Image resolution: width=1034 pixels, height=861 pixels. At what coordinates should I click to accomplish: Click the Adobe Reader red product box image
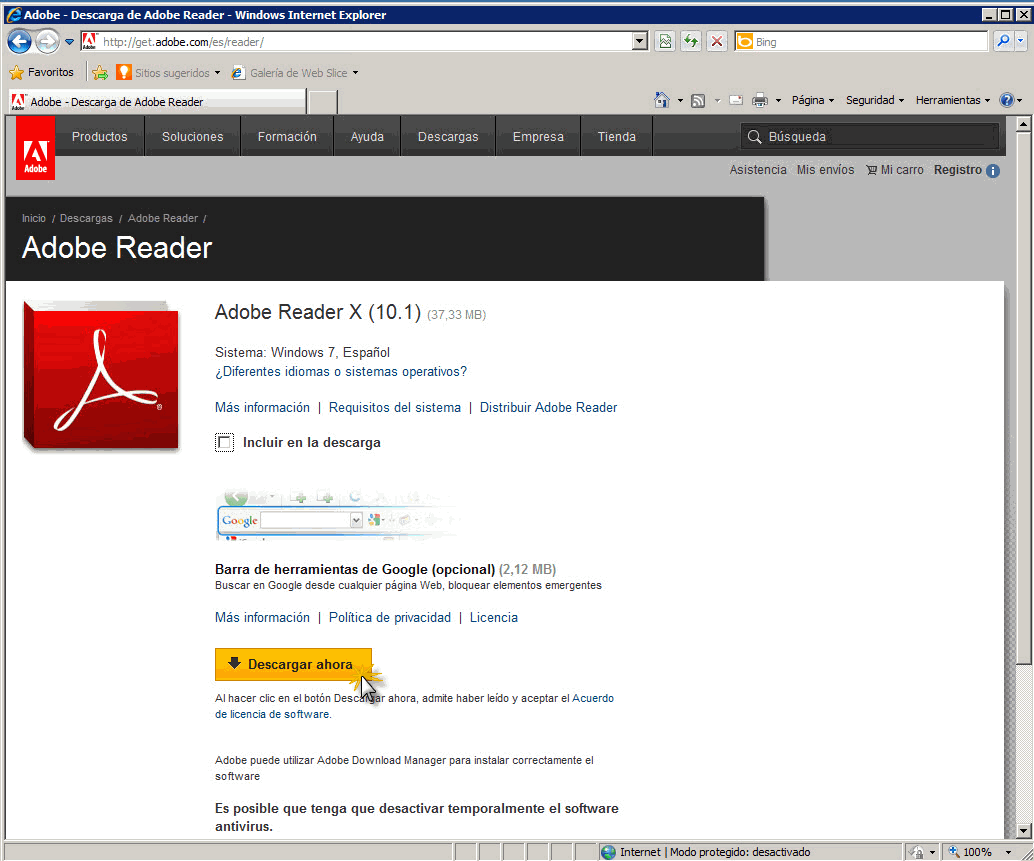click(101, 376)
